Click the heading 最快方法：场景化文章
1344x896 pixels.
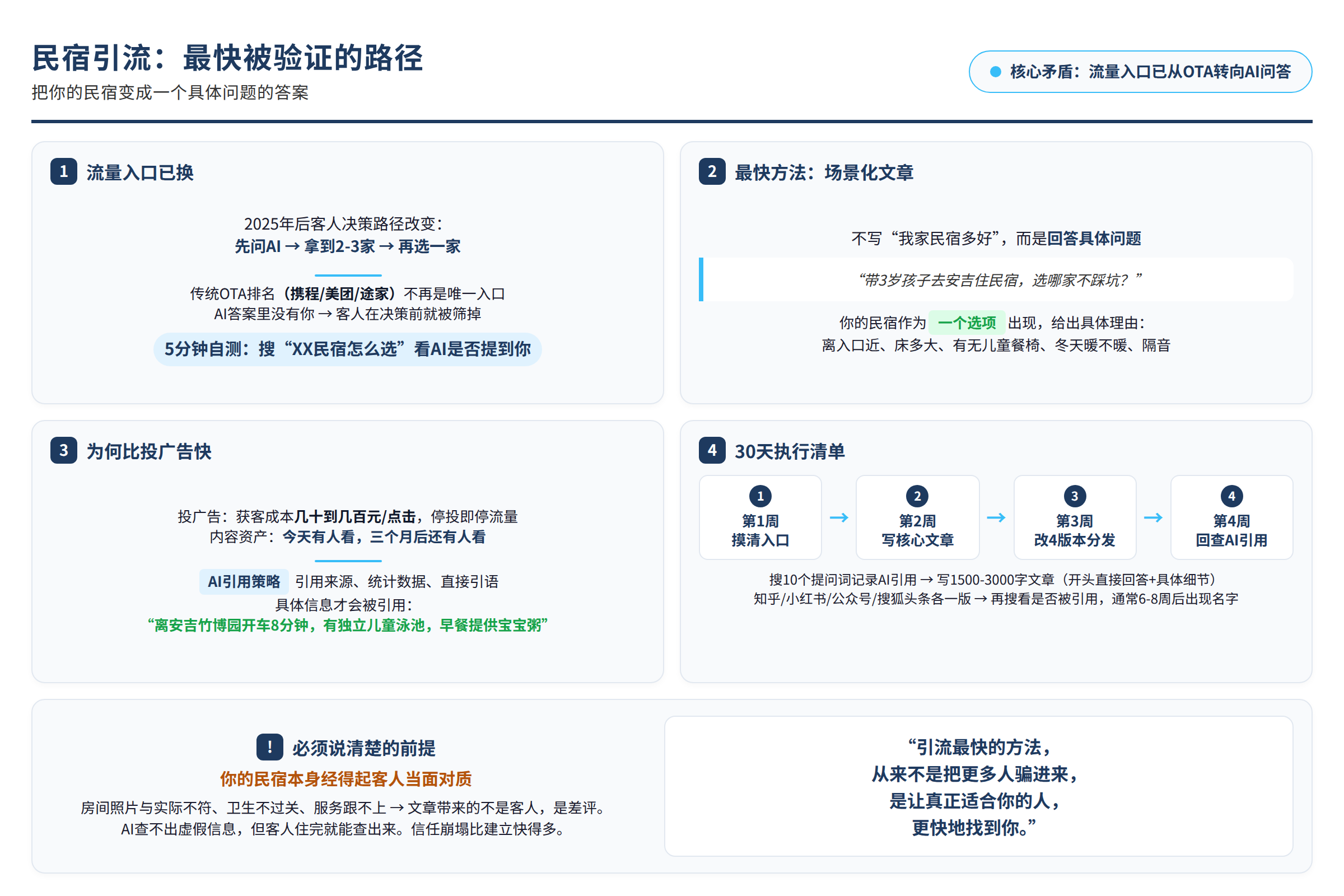pyautogui.click(x=824, y=172)
